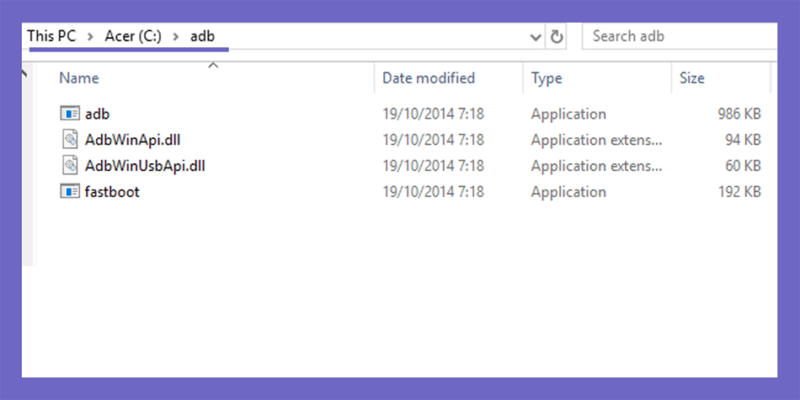This screenshot has width=800, height=400.
Task: Sort files by Name column
Action: point(79,78)
